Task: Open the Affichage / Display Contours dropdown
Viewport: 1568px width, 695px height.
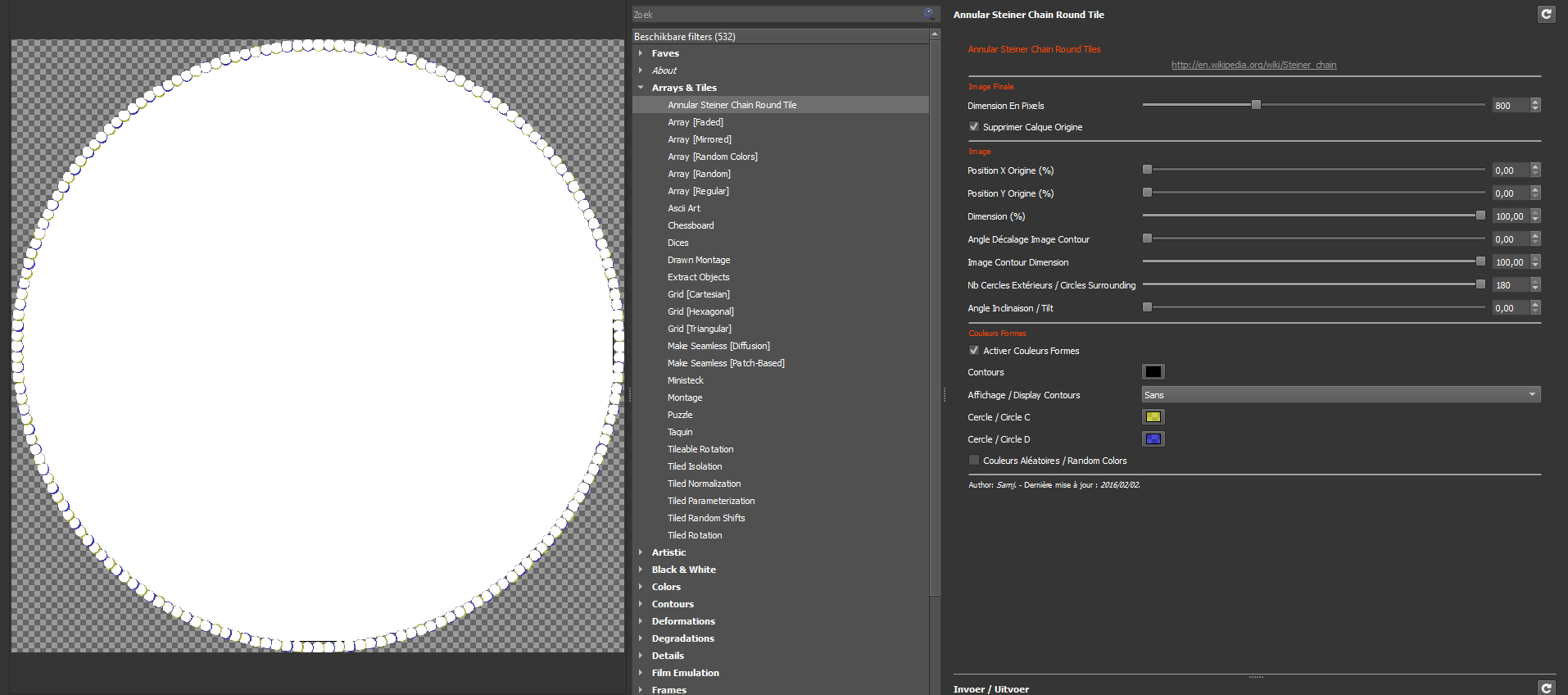Action: click(x=1340, y=395)
